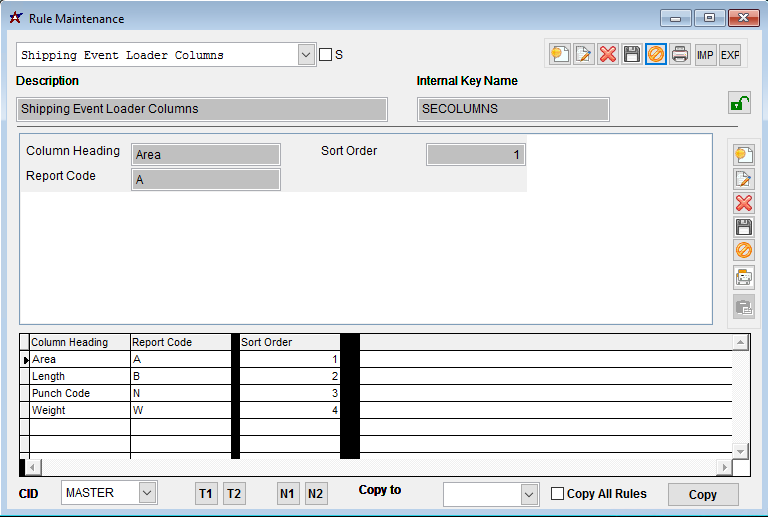Screen dimensions: 768x517
Task: Click the Internal Key Name field SECOLUMNS
Action: (x=513, y=109)
